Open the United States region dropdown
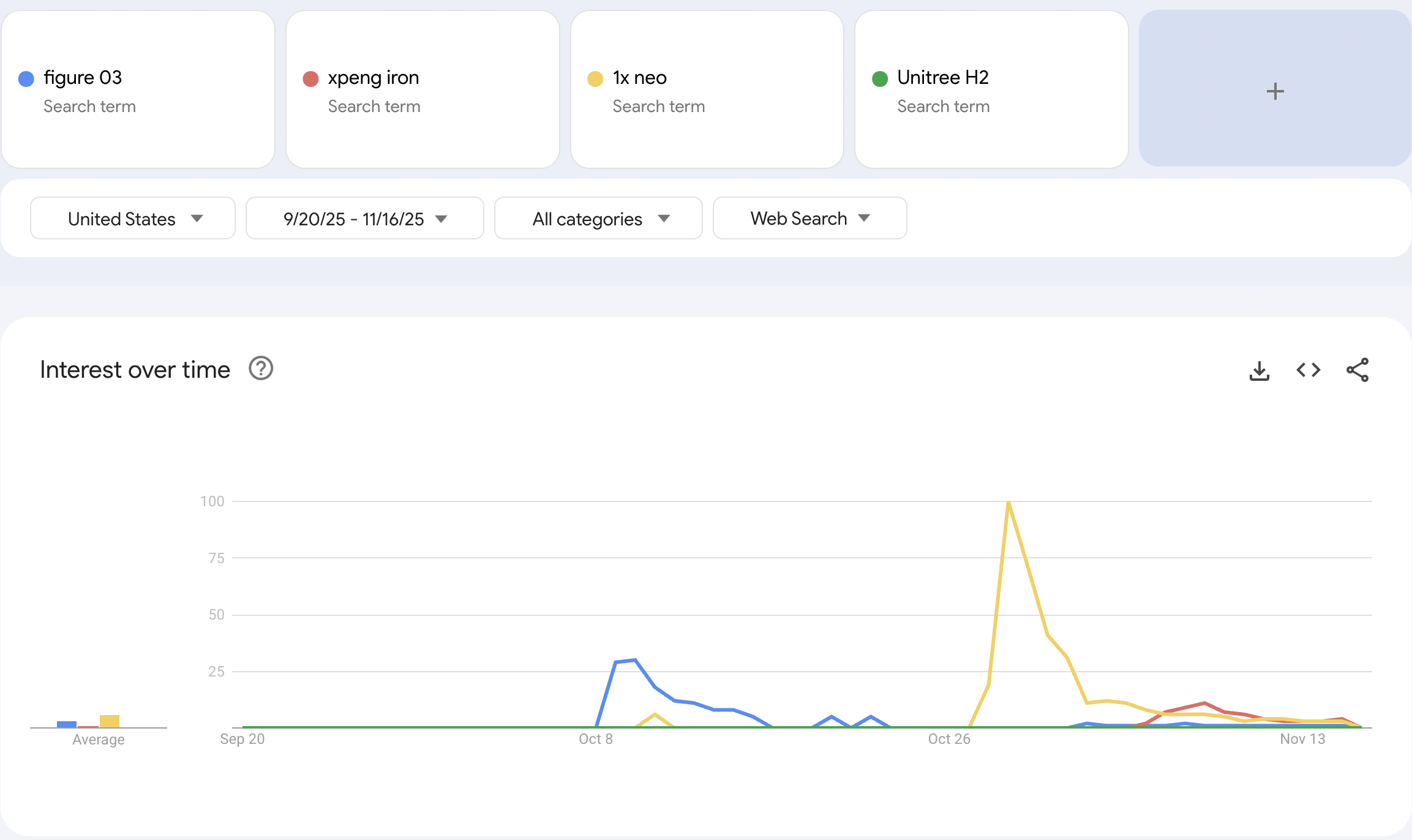 coord(133,219)
